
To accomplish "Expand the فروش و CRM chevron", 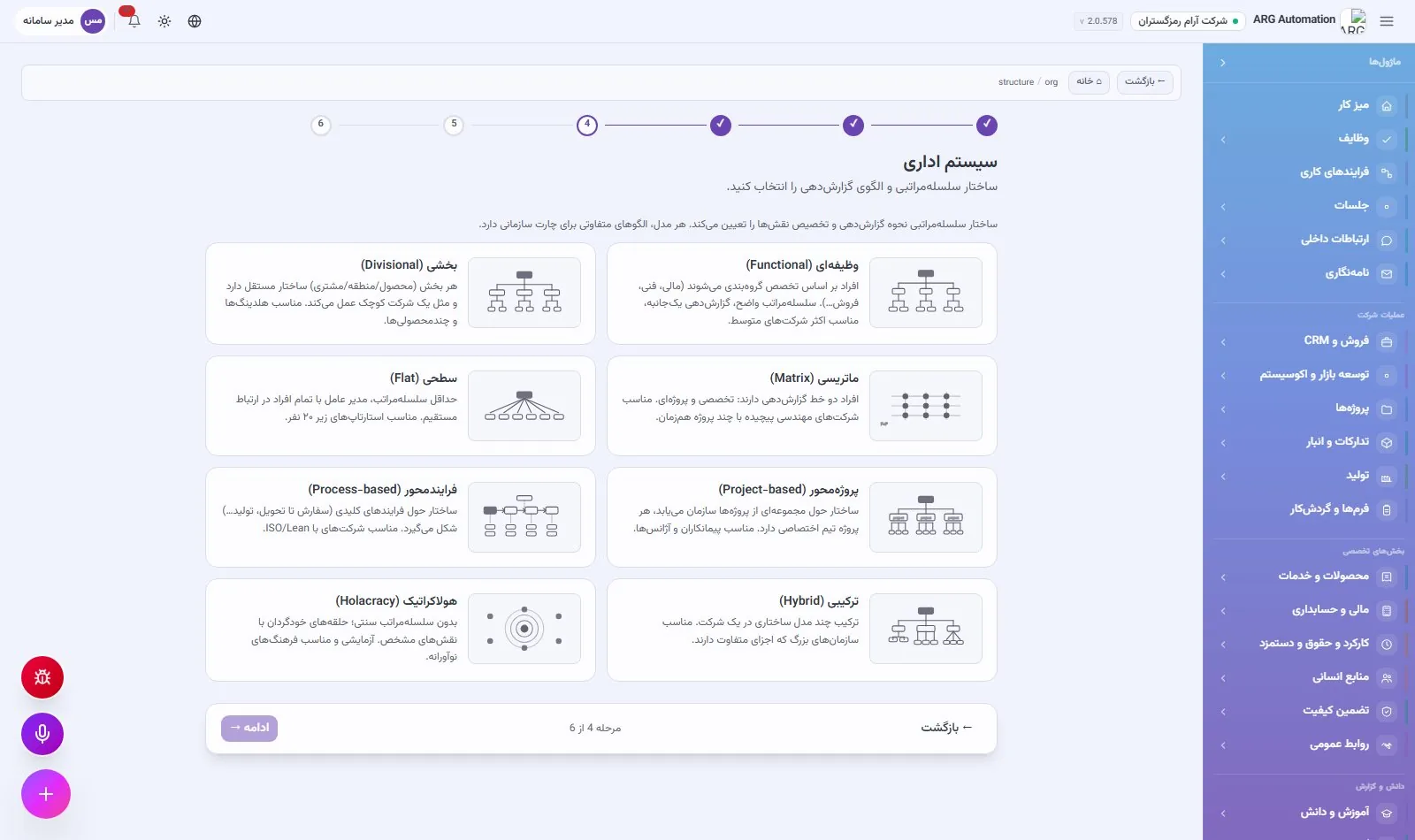I will point(1223,342).
